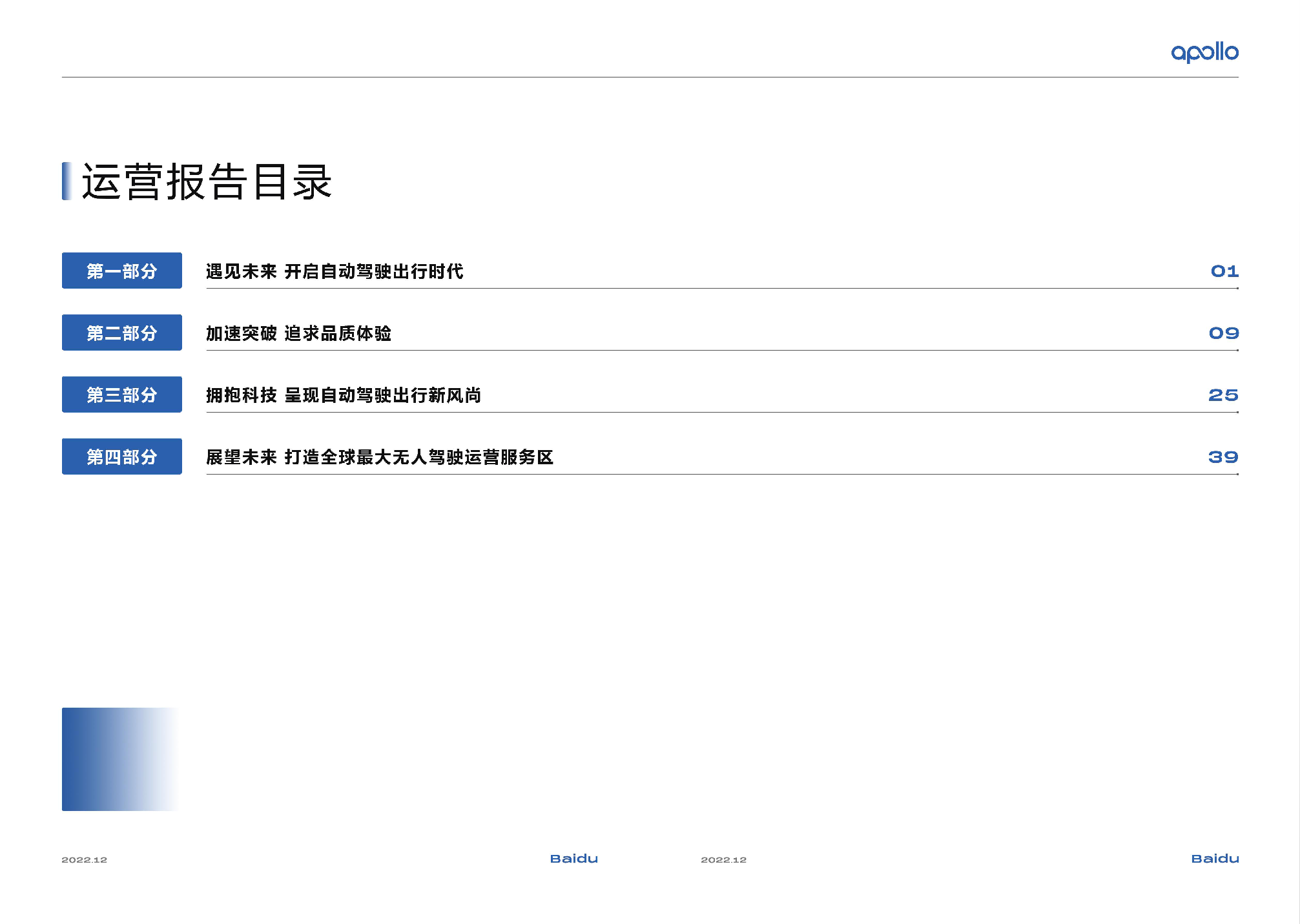The height and width of the screenshot is (924, 1300).
Task: Click page number 09
Action: (x=1224, y=333)
